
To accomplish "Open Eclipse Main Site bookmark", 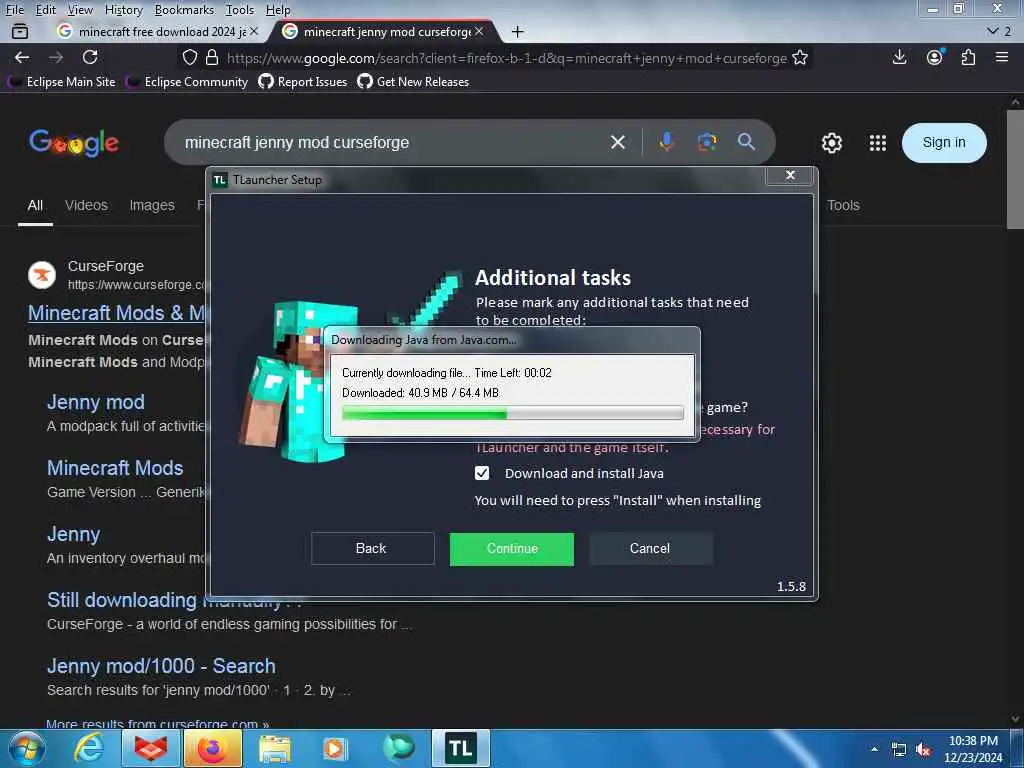I will [x=61, y=82].
